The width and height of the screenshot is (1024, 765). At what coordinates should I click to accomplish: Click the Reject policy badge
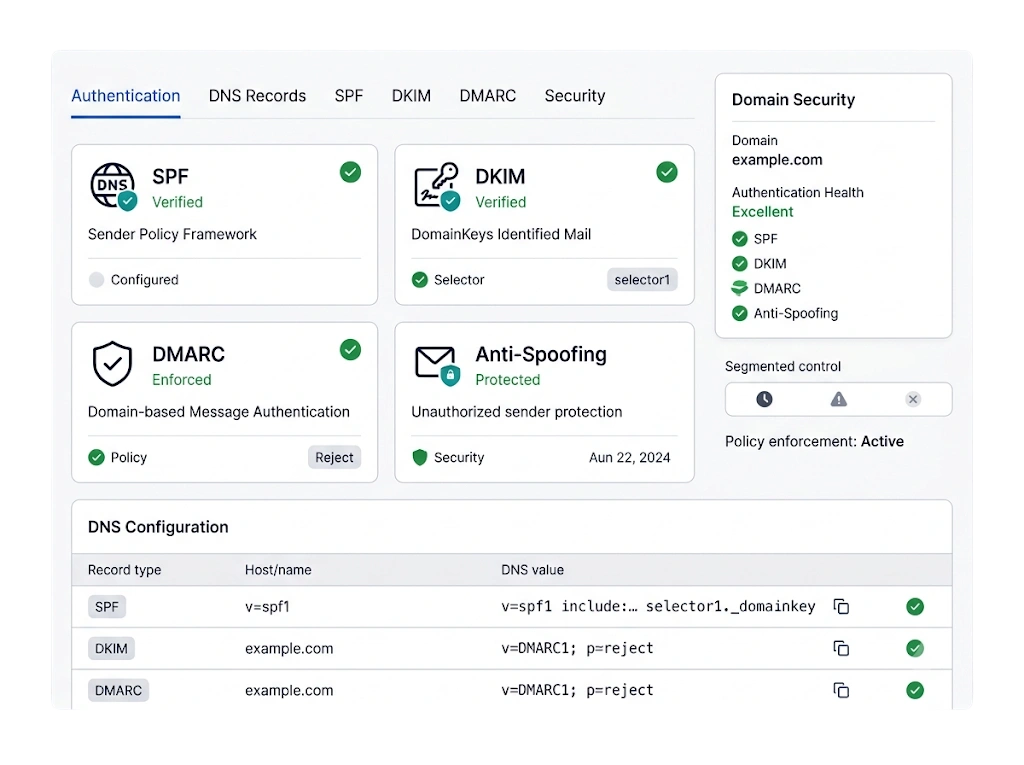pyautogui.click(x=334, y=457)
